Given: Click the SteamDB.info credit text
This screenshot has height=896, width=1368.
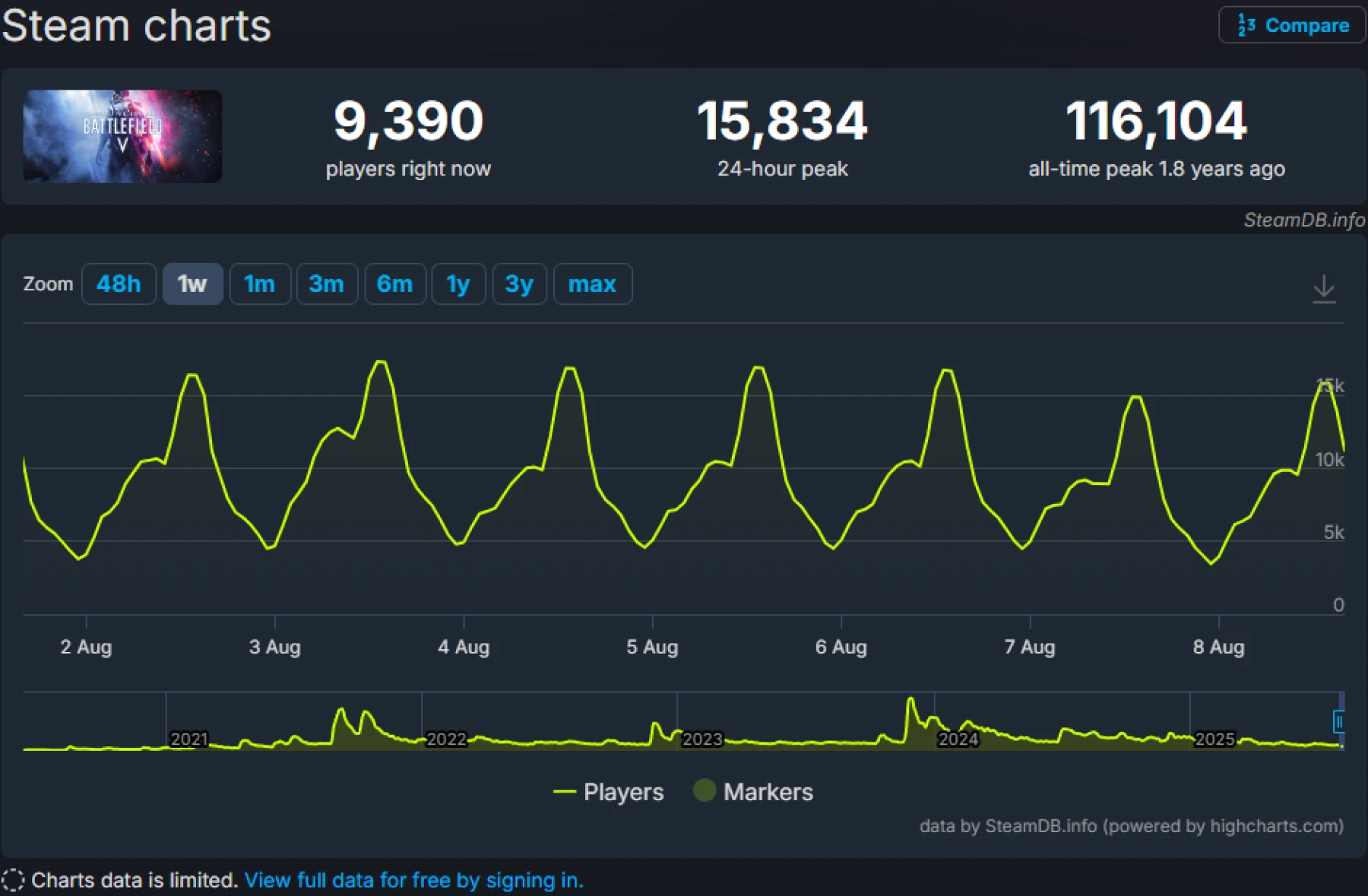Looking at the screenshot, I should coord(1304,220).
